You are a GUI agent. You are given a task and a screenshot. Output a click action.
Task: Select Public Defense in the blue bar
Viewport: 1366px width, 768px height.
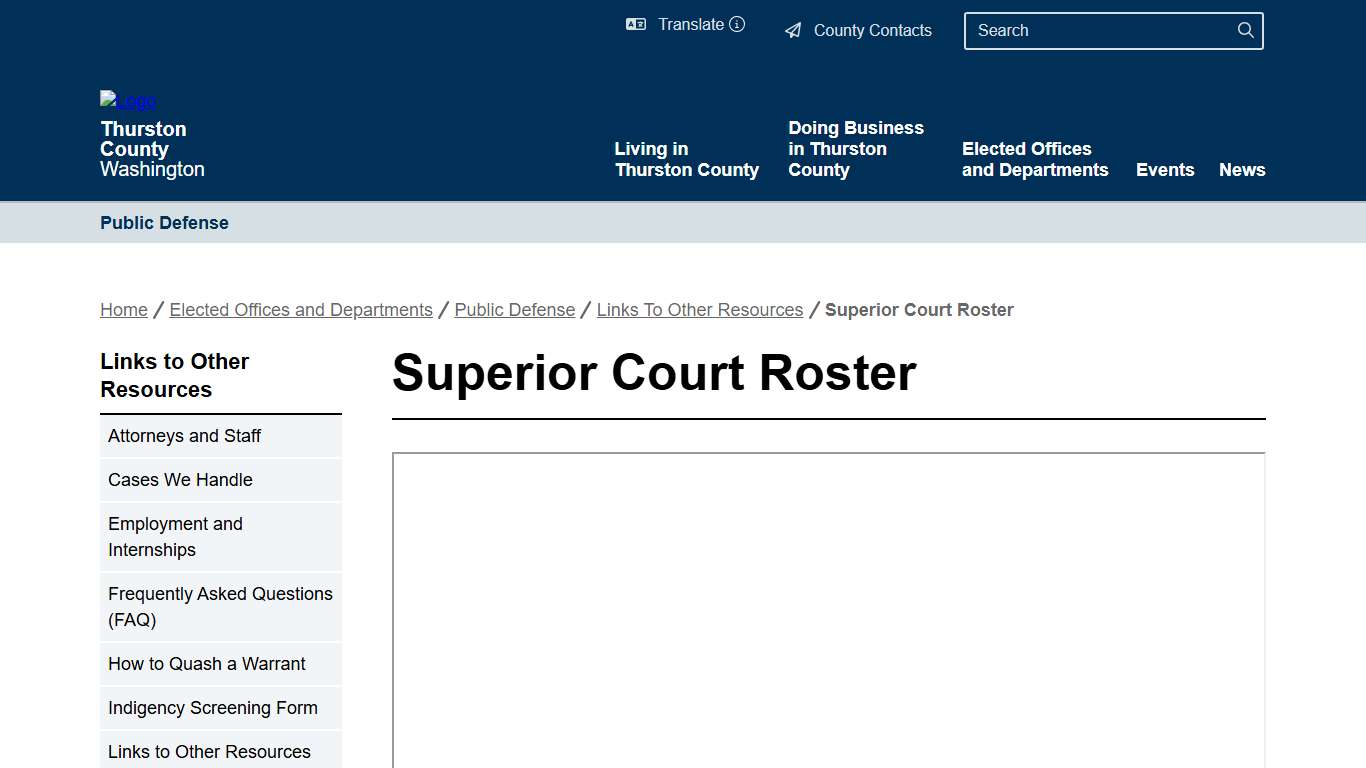164,222
